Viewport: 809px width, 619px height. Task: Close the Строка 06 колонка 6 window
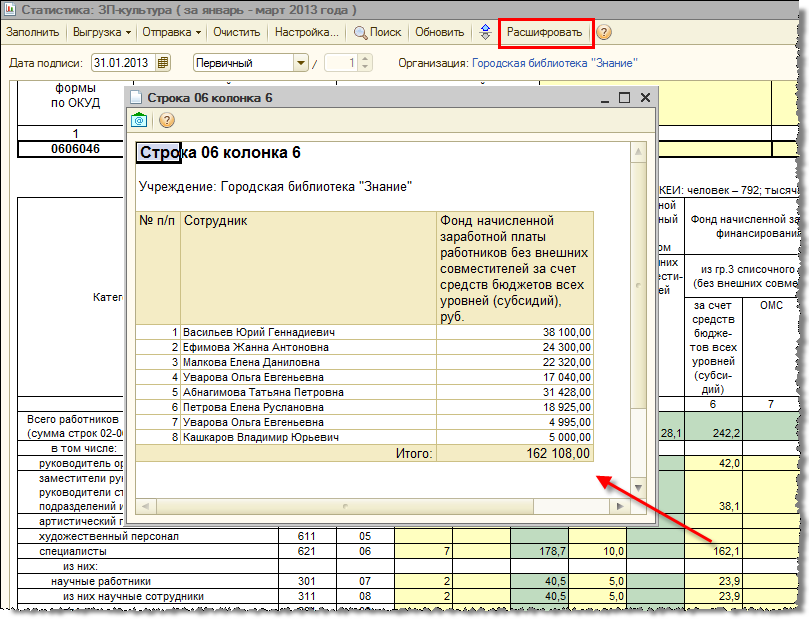[x=645, y=98]
